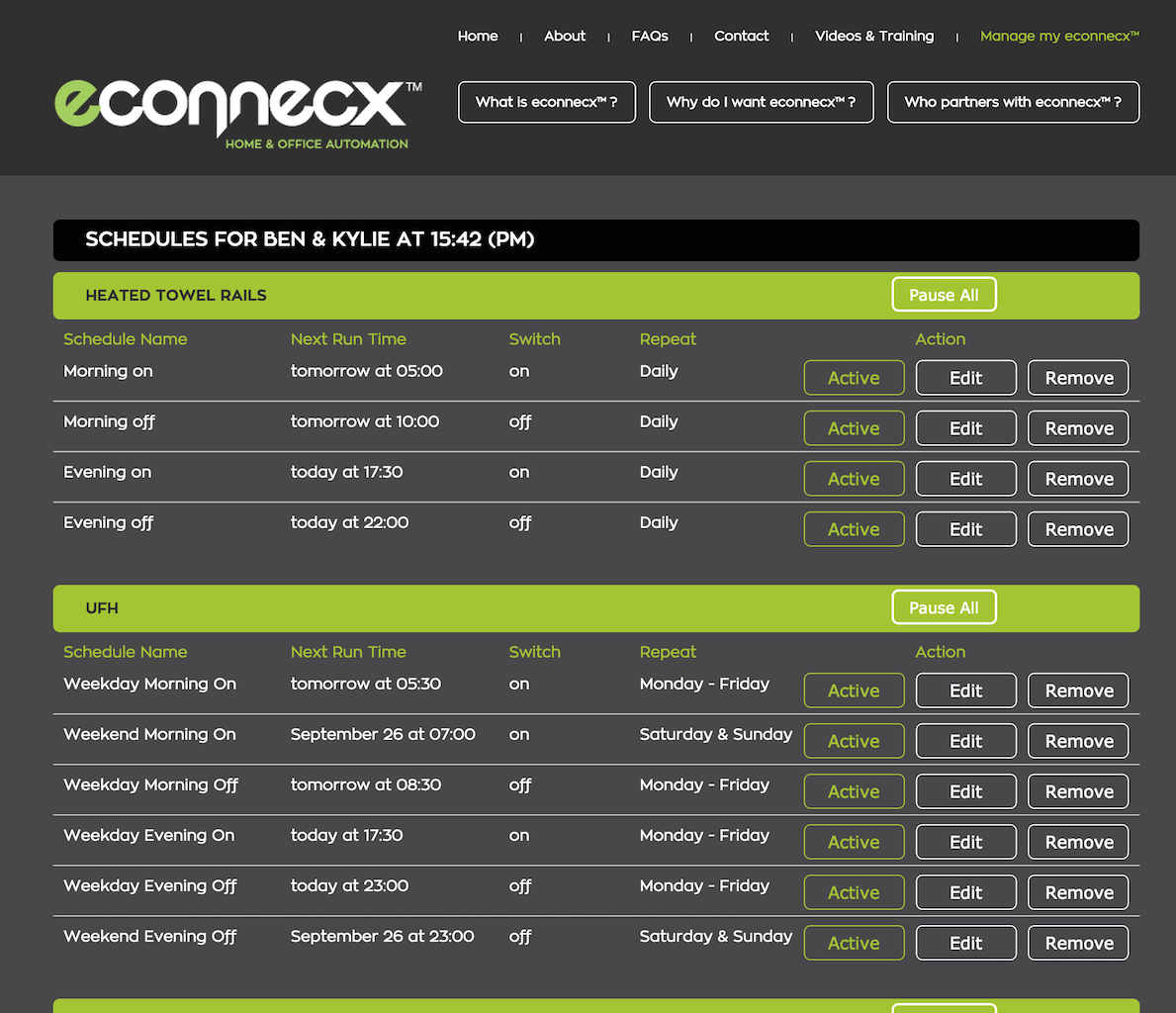Edit the Morning off schedule
Viewport: 1176px width, 1013px height.
965,428
